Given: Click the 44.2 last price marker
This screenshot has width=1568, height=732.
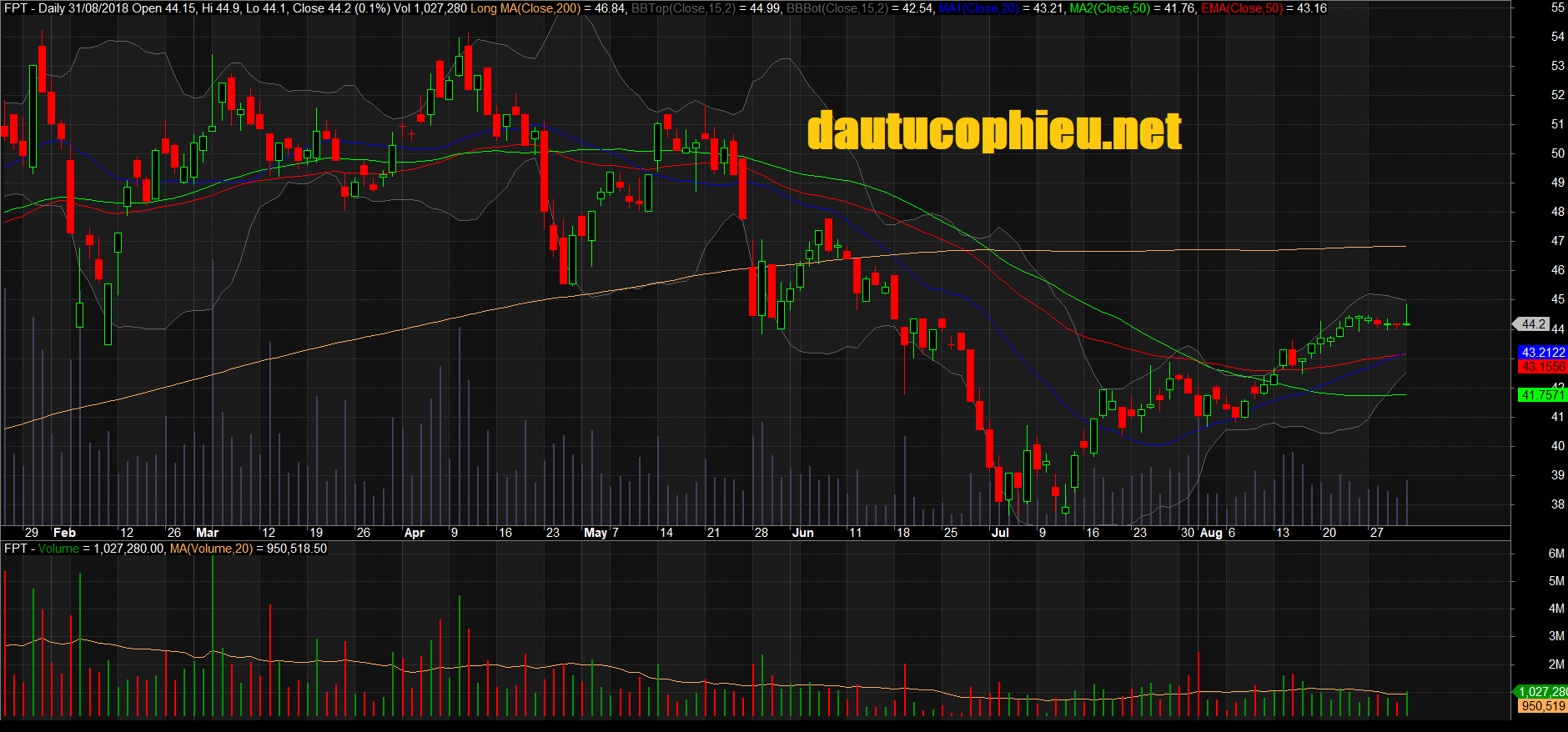Looking at the screenshot, I should 1533,324.
